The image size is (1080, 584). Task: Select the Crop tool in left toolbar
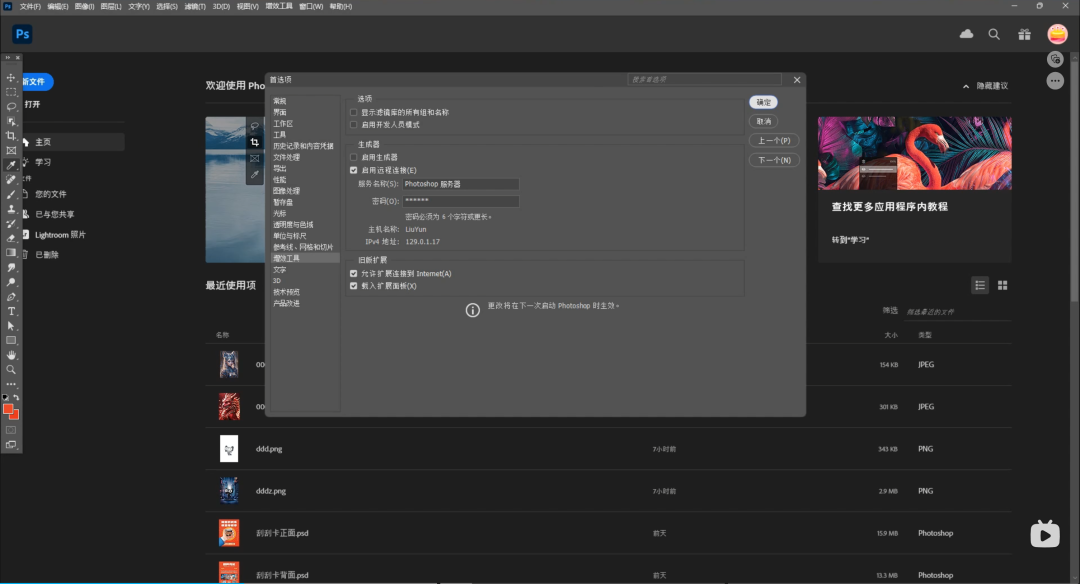pos(11,136)
